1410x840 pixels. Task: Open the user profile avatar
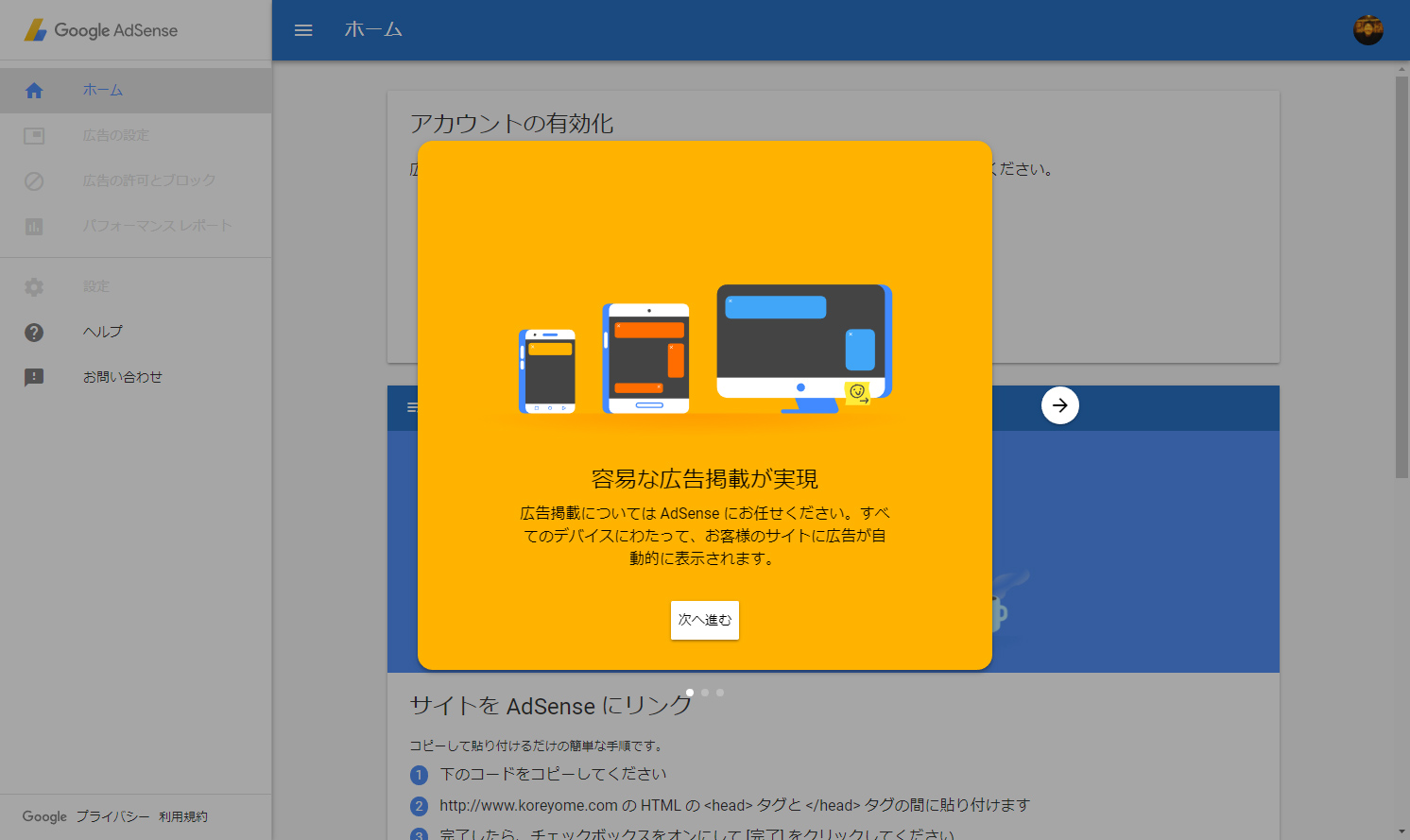[x=1367, y=30]
